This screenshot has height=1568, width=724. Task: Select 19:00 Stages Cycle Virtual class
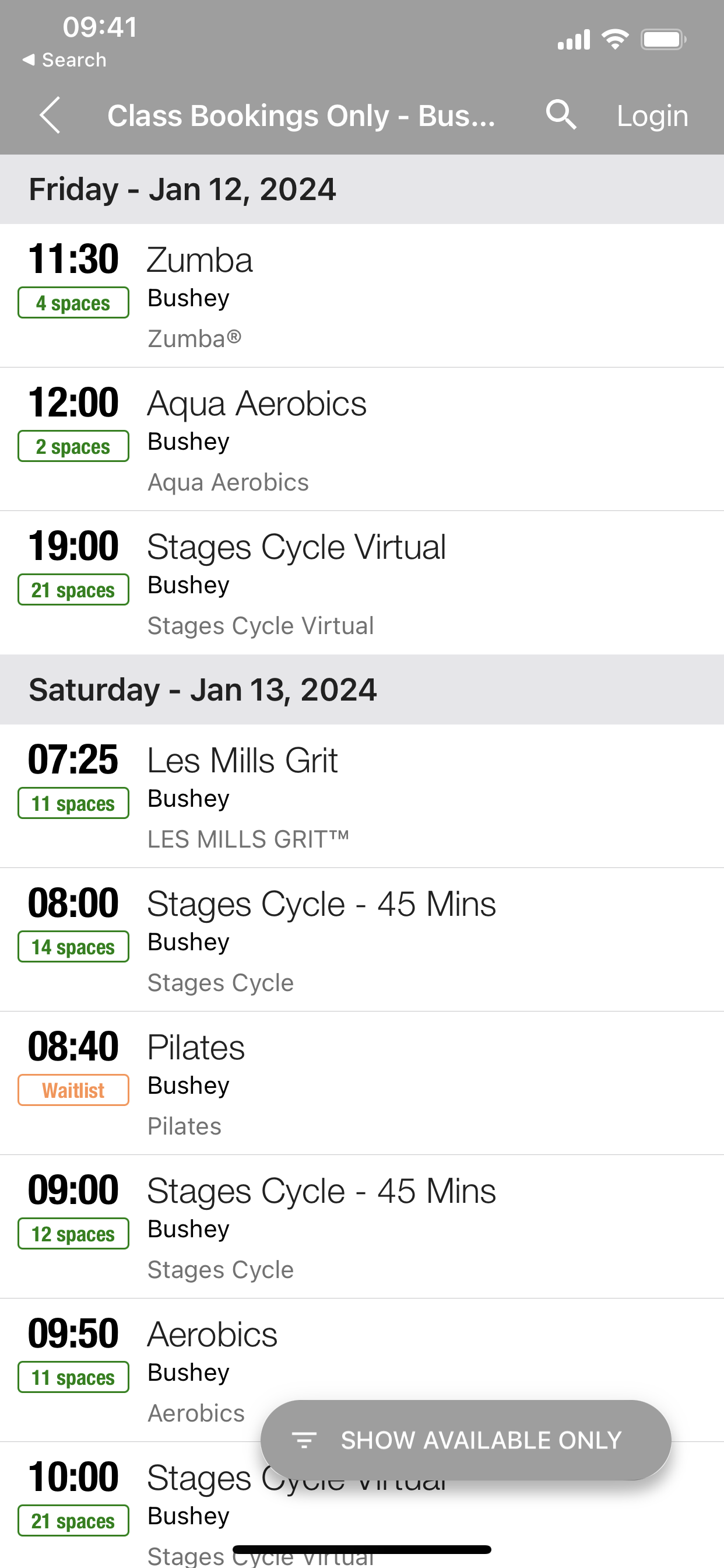[362, 583]
